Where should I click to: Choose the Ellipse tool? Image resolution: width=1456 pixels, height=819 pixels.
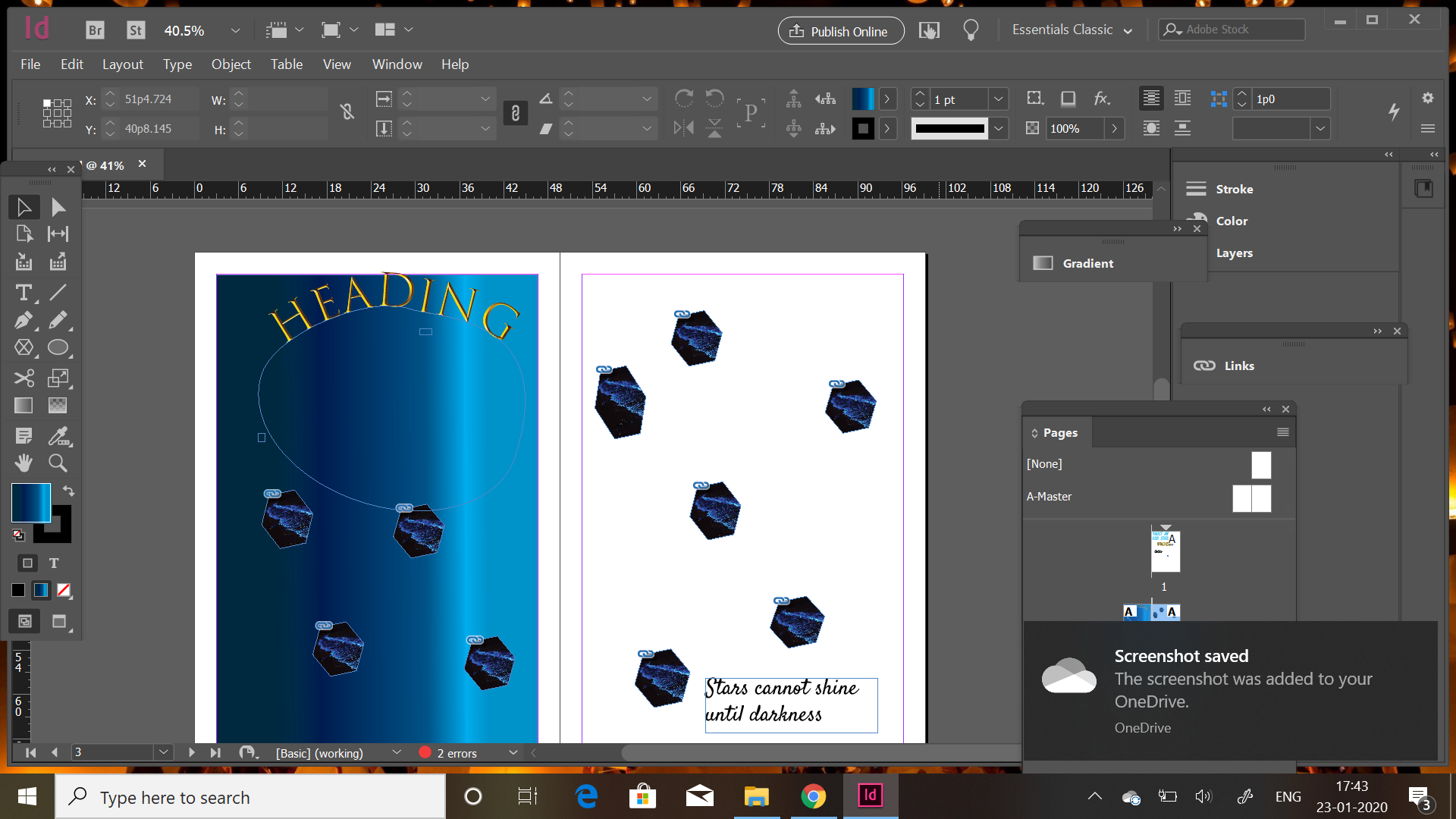(x=58, y=348)
